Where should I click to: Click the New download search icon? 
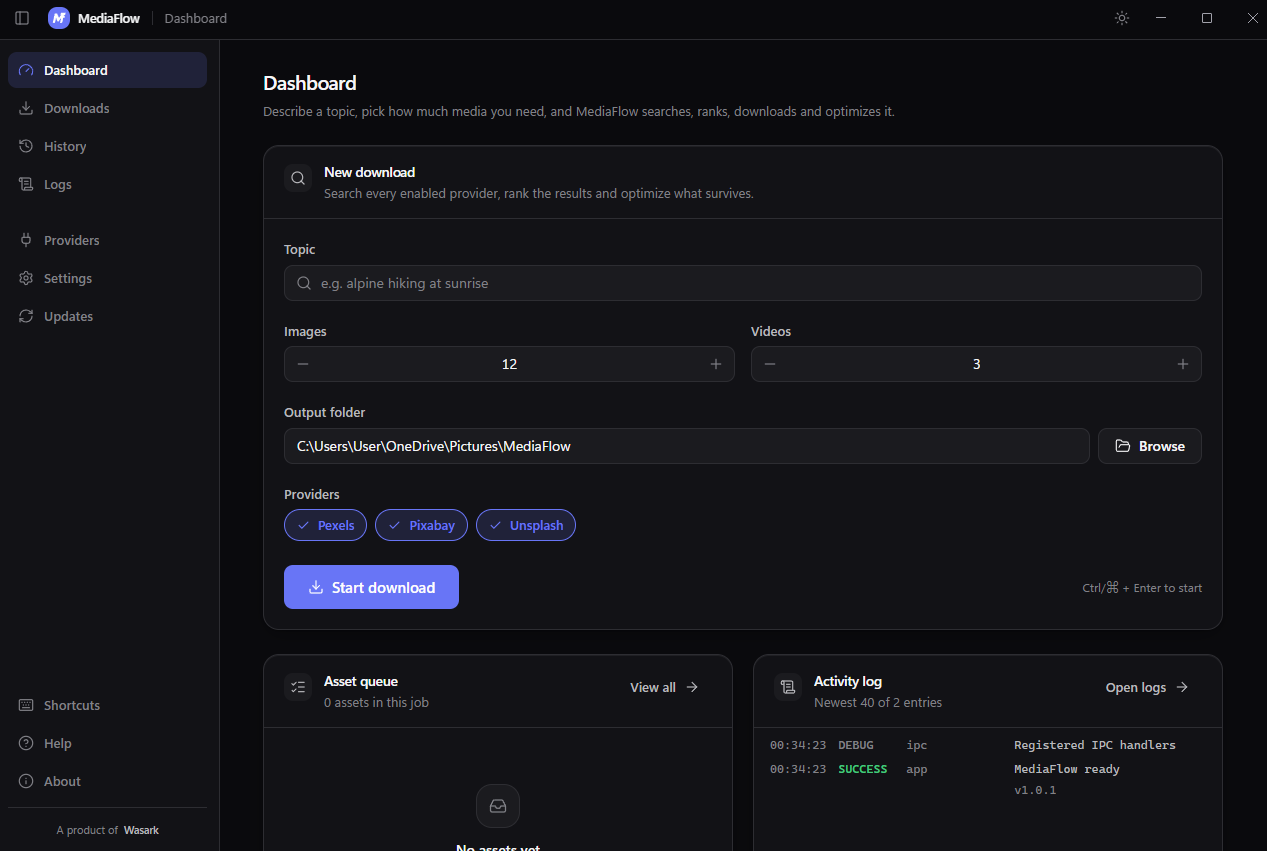point(298,179)
